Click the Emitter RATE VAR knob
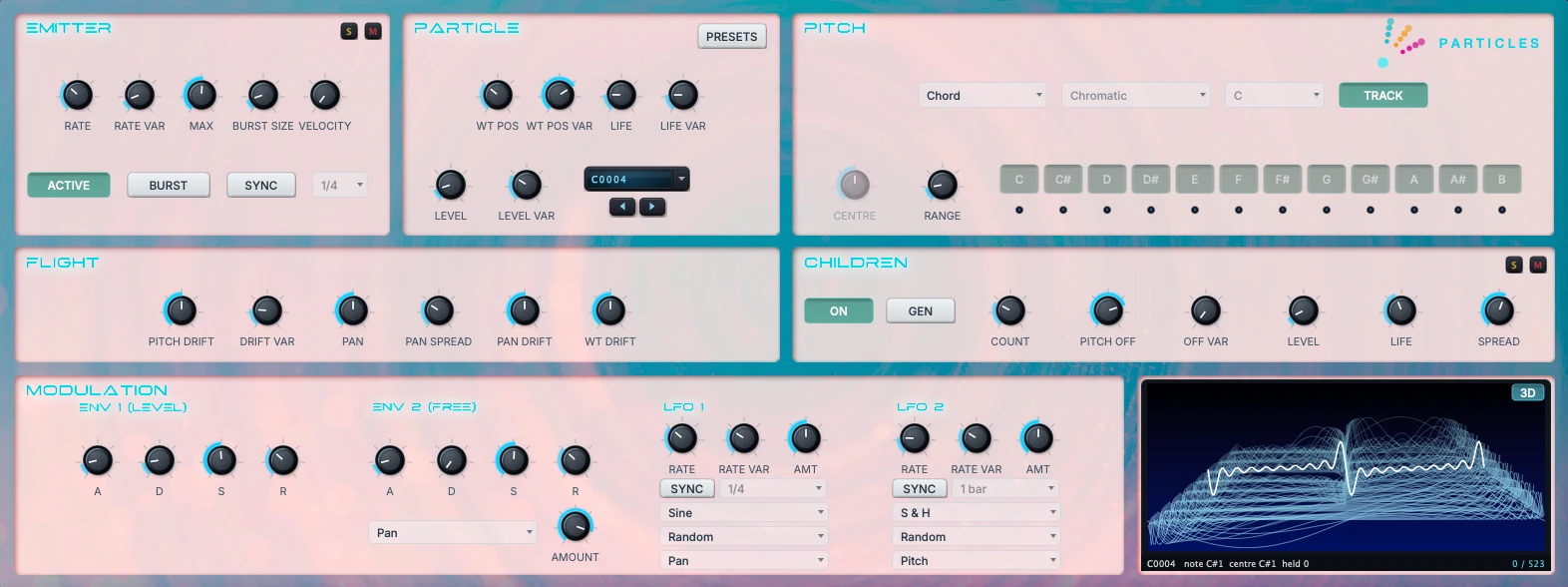 click(x=140, y=95)
